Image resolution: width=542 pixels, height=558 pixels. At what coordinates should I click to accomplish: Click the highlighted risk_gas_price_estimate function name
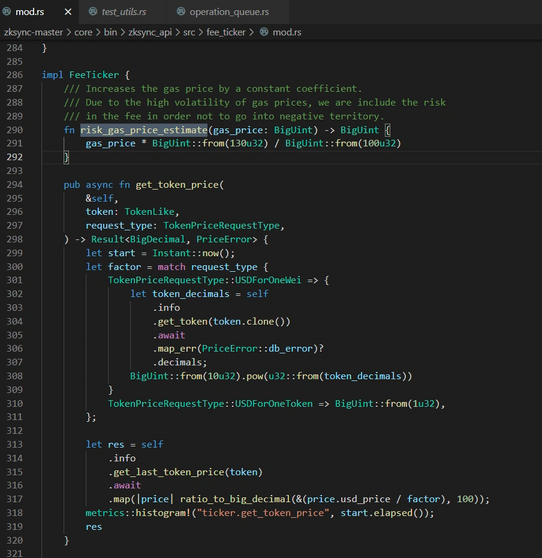coord(144,130)
